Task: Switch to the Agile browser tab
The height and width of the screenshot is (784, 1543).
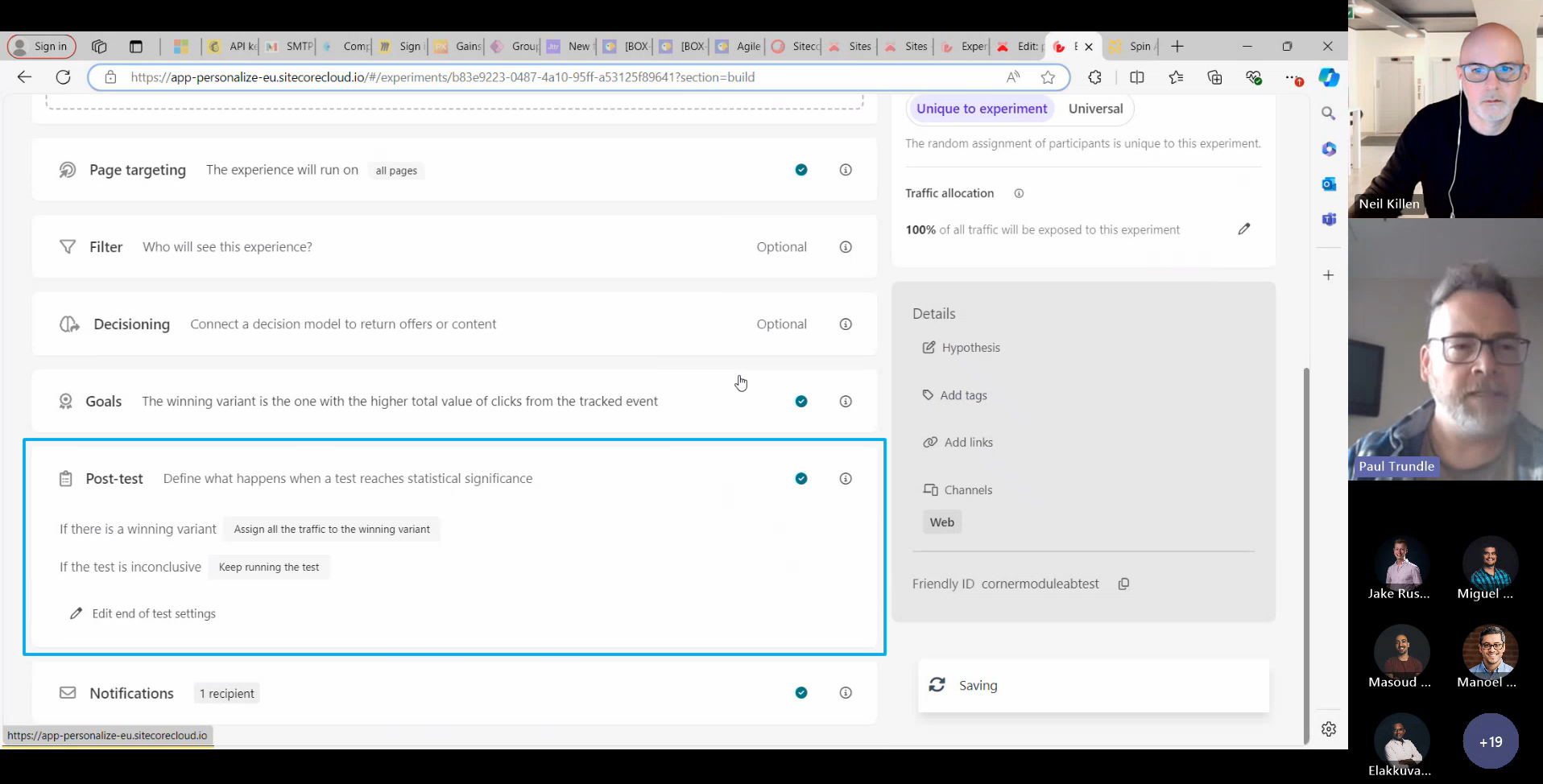Action: [739, 47]
